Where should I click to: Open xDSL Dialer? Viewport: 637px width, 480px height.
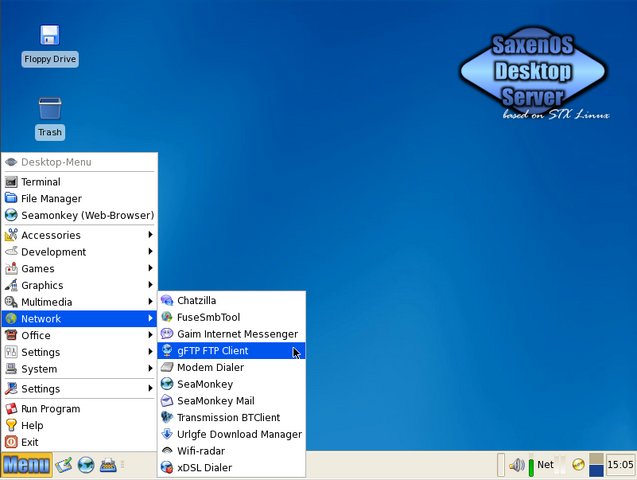(x=231, y=467)
